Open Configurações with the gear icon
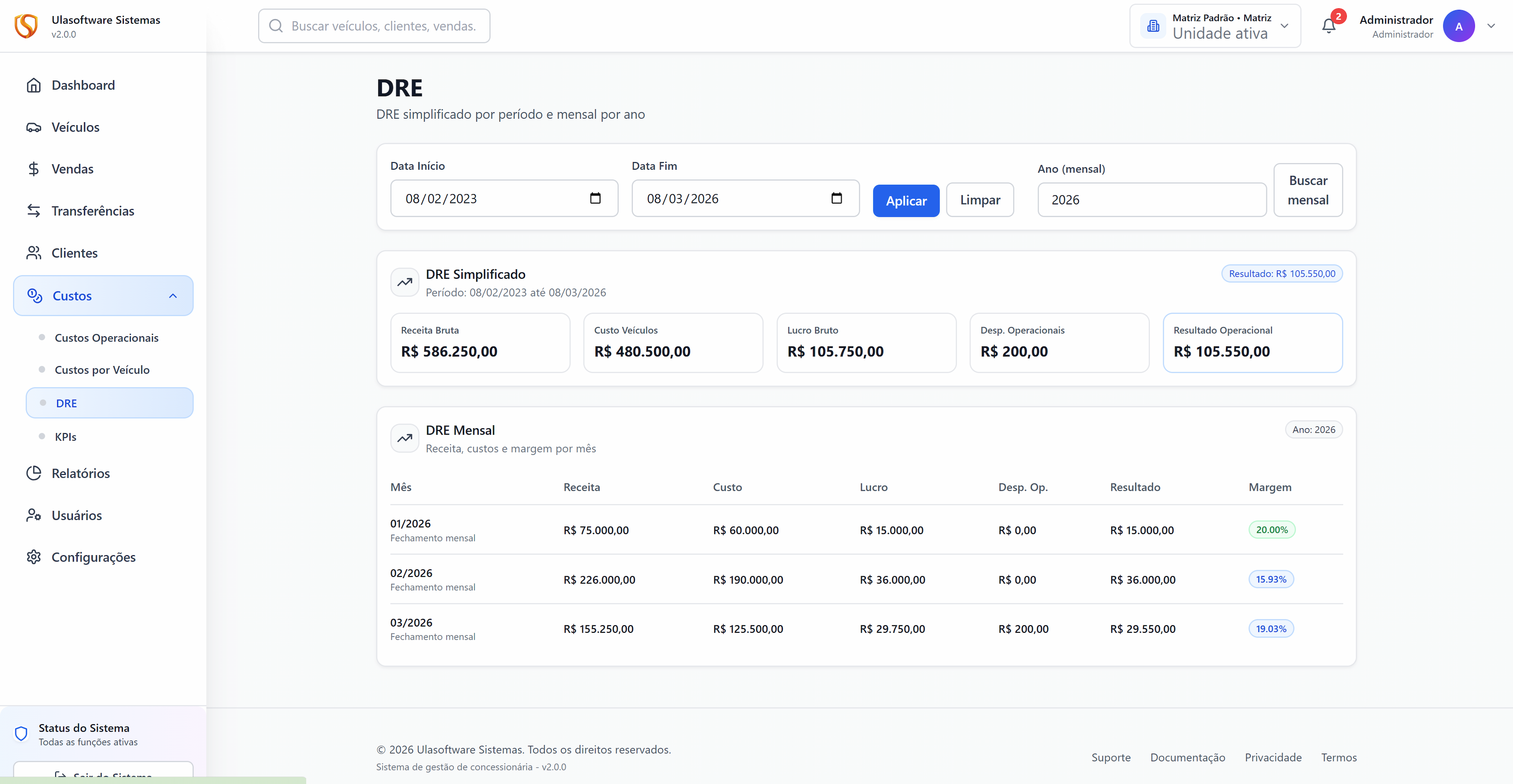Image resolution: width=1513 pixels, height=784 pixels. point(33,557)
